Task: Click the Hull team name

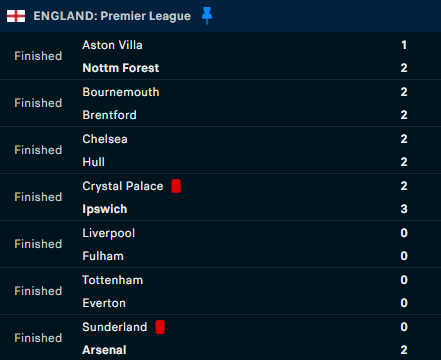Action: tap(93, 162)
